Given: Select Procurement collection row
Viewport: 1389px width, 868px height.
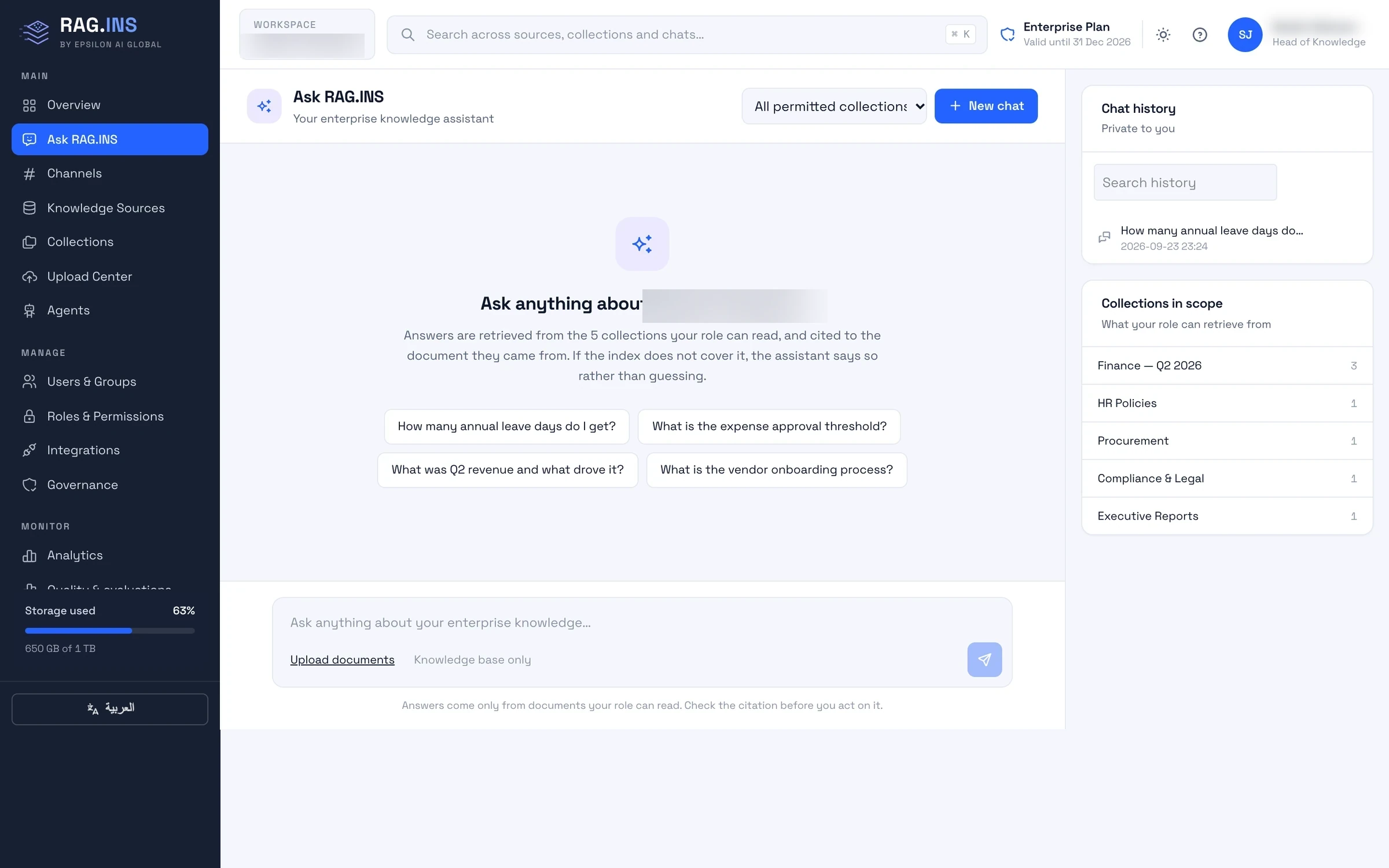Looking at the screenshot, I should point(1227,441).
